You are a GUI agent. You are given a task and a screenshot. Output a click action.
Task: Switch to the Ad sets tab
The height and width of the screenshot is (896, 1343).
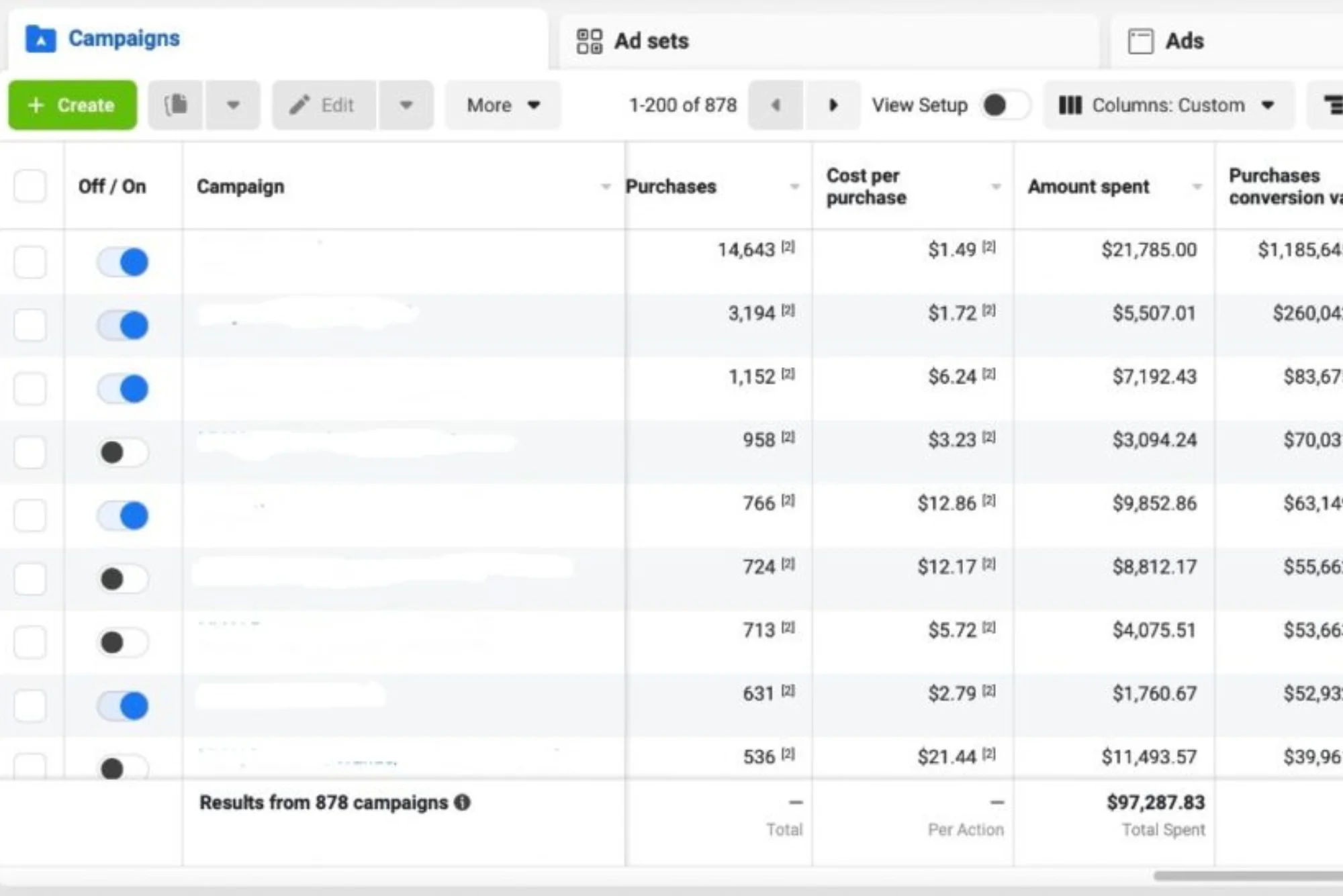[x=633, y=41]
